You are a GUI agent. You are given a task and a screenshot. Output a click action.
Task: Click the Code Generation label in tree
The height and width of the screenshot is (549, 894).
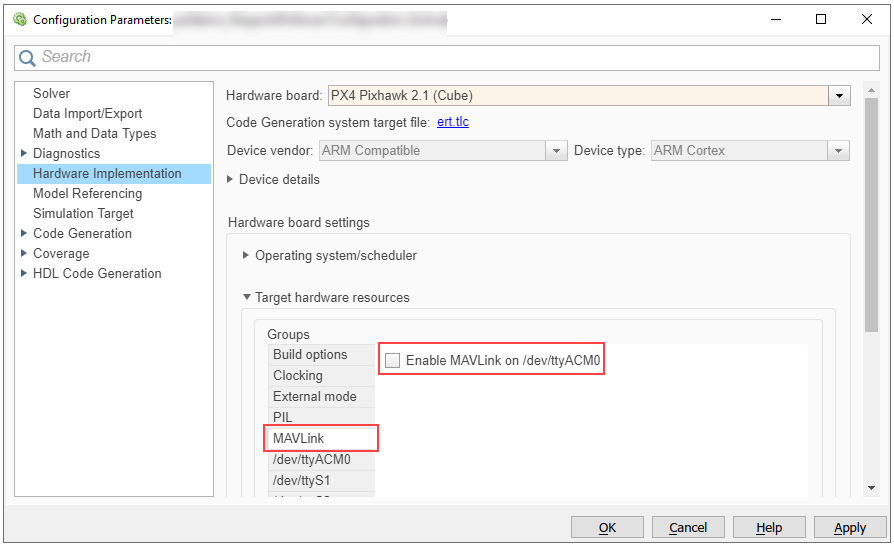coord(82,233)
